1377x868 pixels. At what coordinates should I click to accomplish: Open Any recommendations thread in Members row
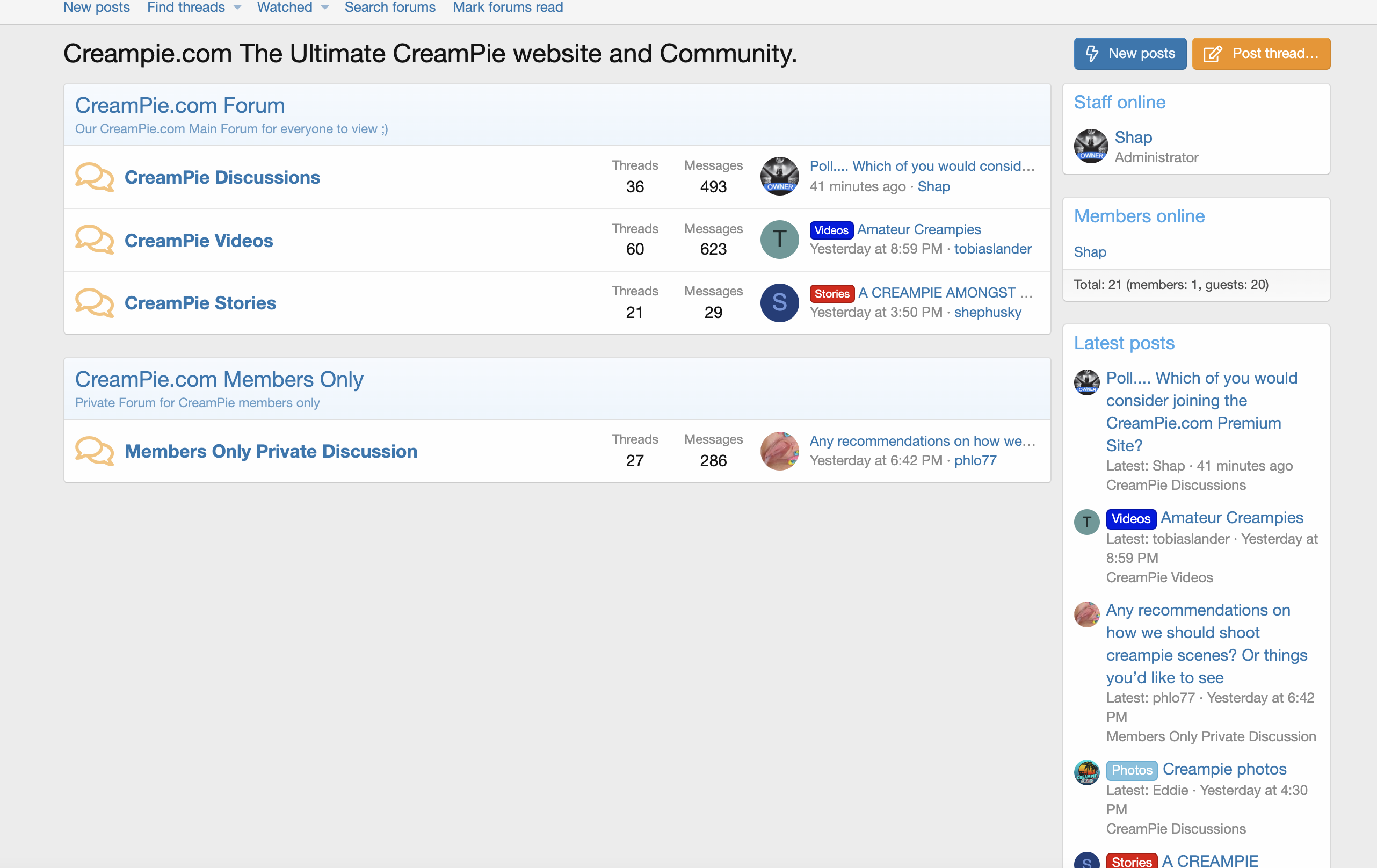pyautogui.click(x=922, y=442)
